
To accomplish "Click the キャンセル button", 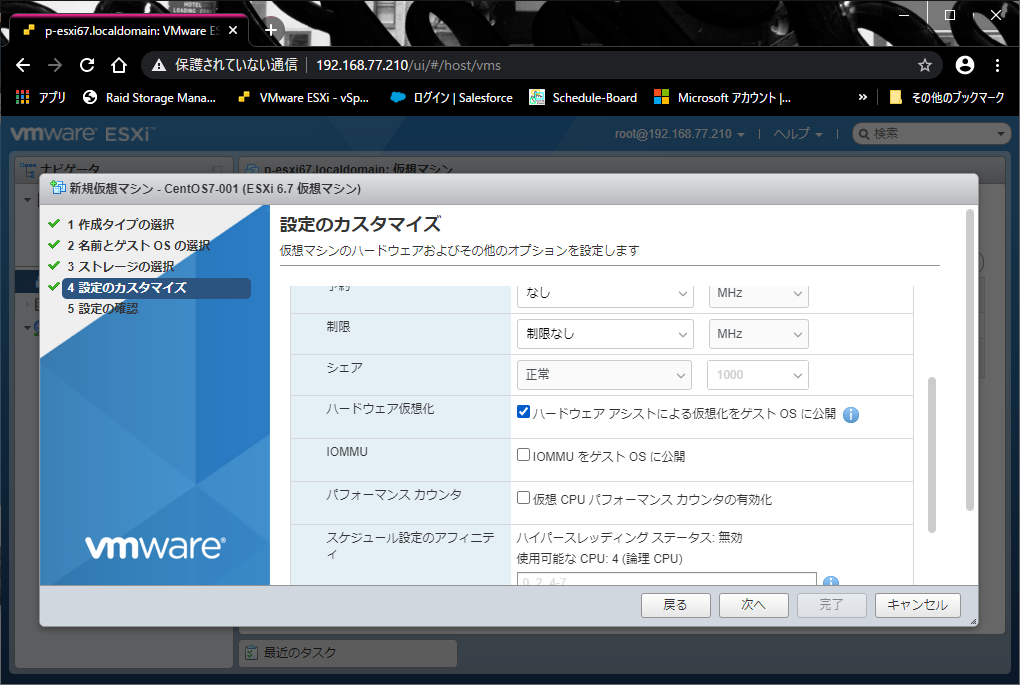I will point(917,605).
